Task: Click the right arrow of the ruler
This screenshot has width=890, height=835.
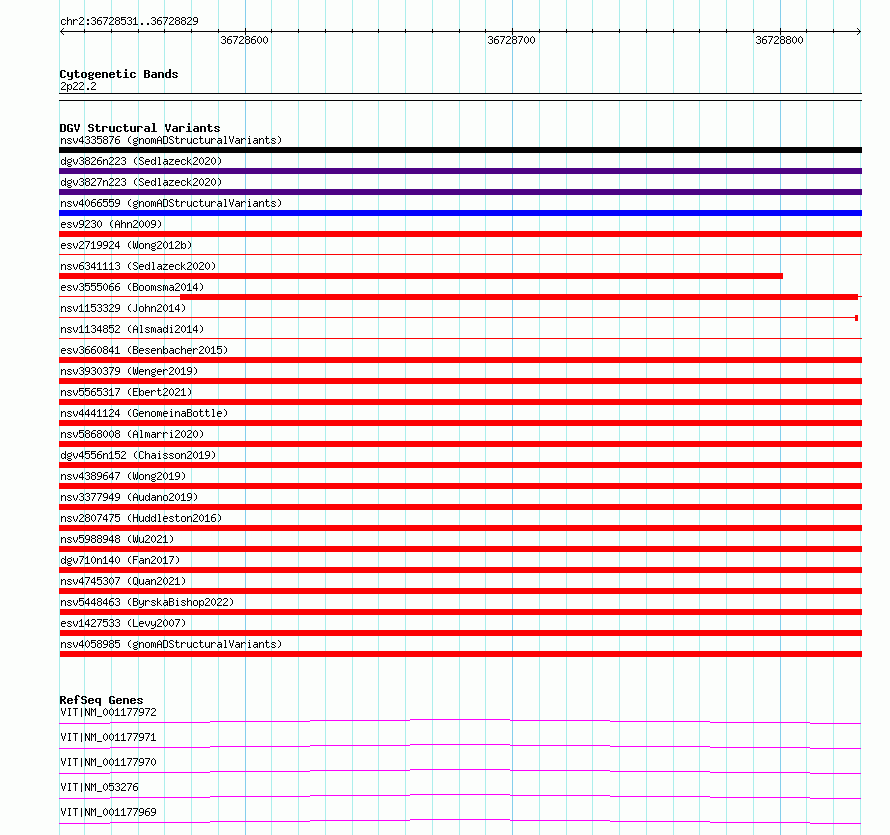Action: coord(859,32)
